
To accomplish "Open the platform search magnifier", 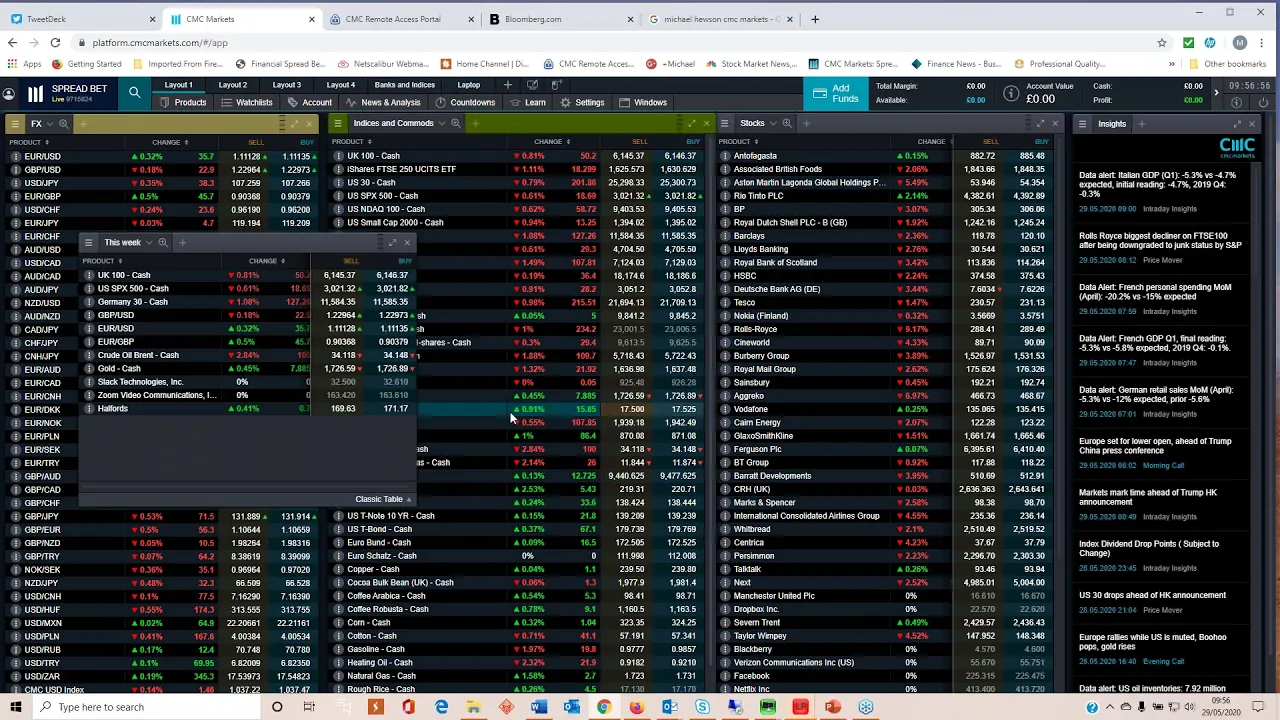I will tap(134, 93).
